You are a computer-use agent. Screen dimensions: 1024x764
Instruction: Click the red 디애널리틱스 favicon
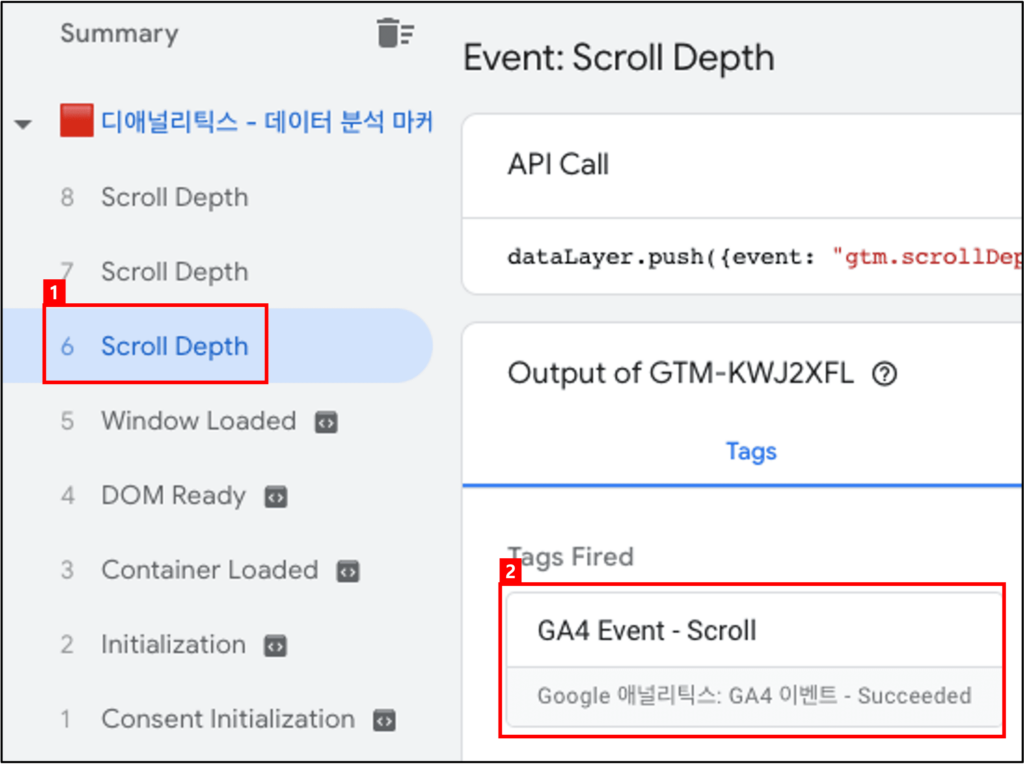click(76, 121)
